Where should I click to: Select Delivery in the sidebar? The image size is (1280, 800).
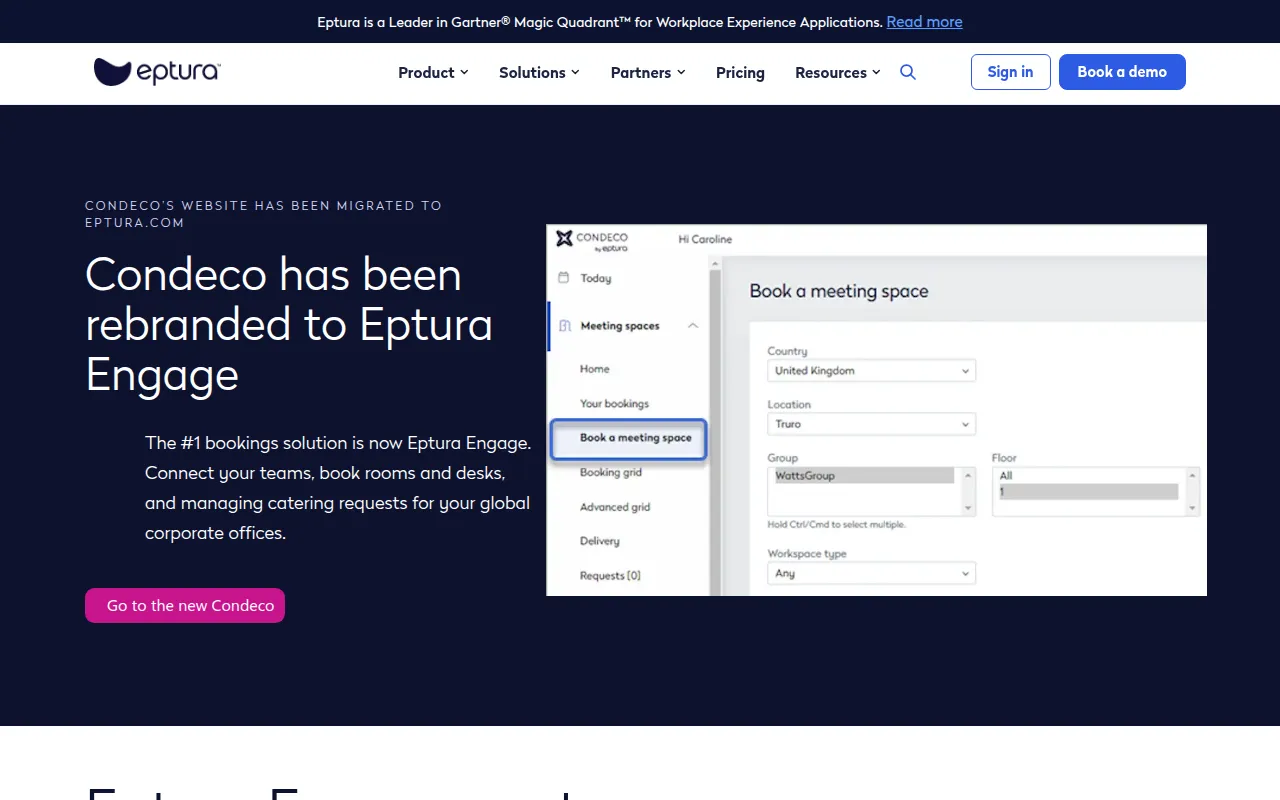point(599,541)
